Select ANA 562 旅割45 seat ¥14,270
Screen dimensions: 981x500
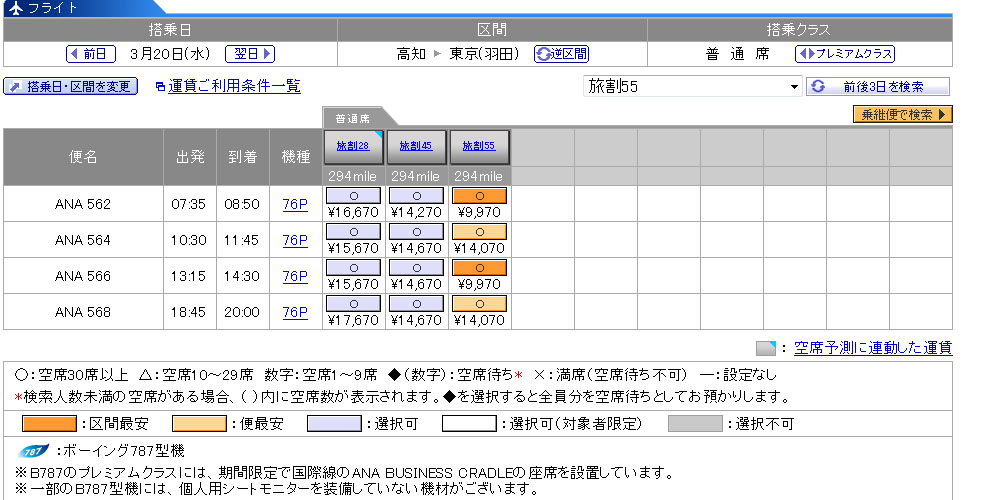pos(416,196)
